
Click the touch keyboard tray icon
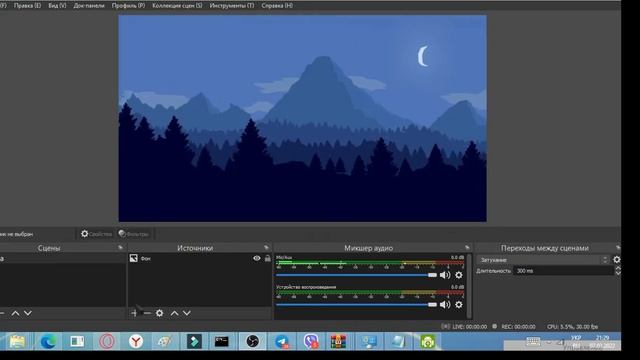pos(533,341)
